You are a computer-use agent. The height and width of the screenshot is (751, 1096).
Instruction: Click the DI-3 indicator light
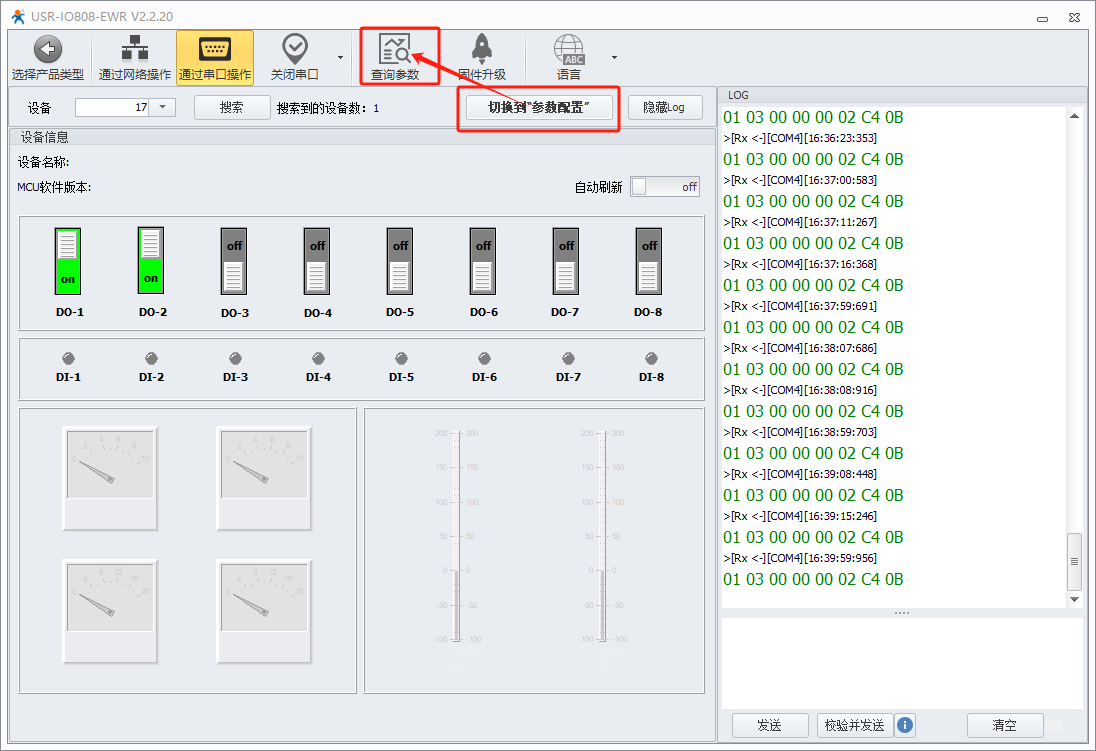click(x=235, y=359)
